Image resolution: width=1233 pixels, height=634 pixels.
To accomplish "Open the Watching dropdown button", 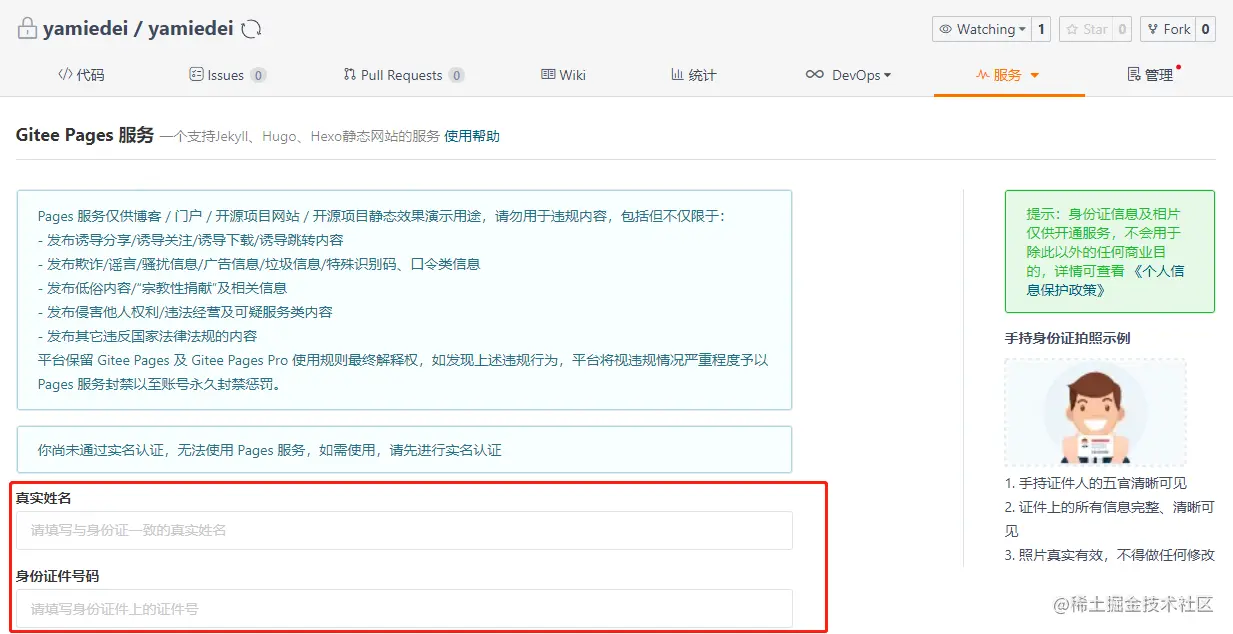I will (982, 29).
